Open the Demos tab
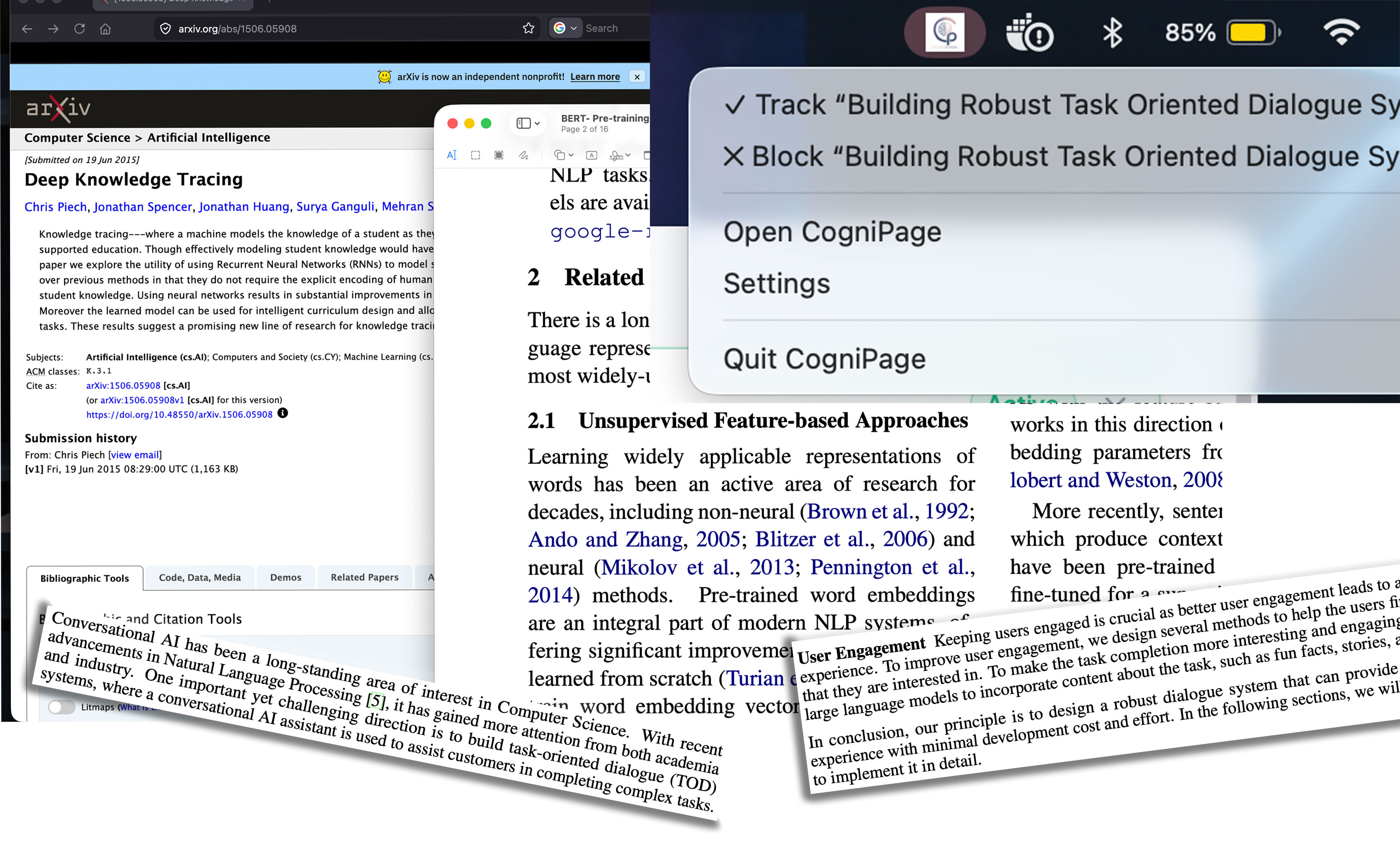 pyautogui.click(x=286, y=577)
